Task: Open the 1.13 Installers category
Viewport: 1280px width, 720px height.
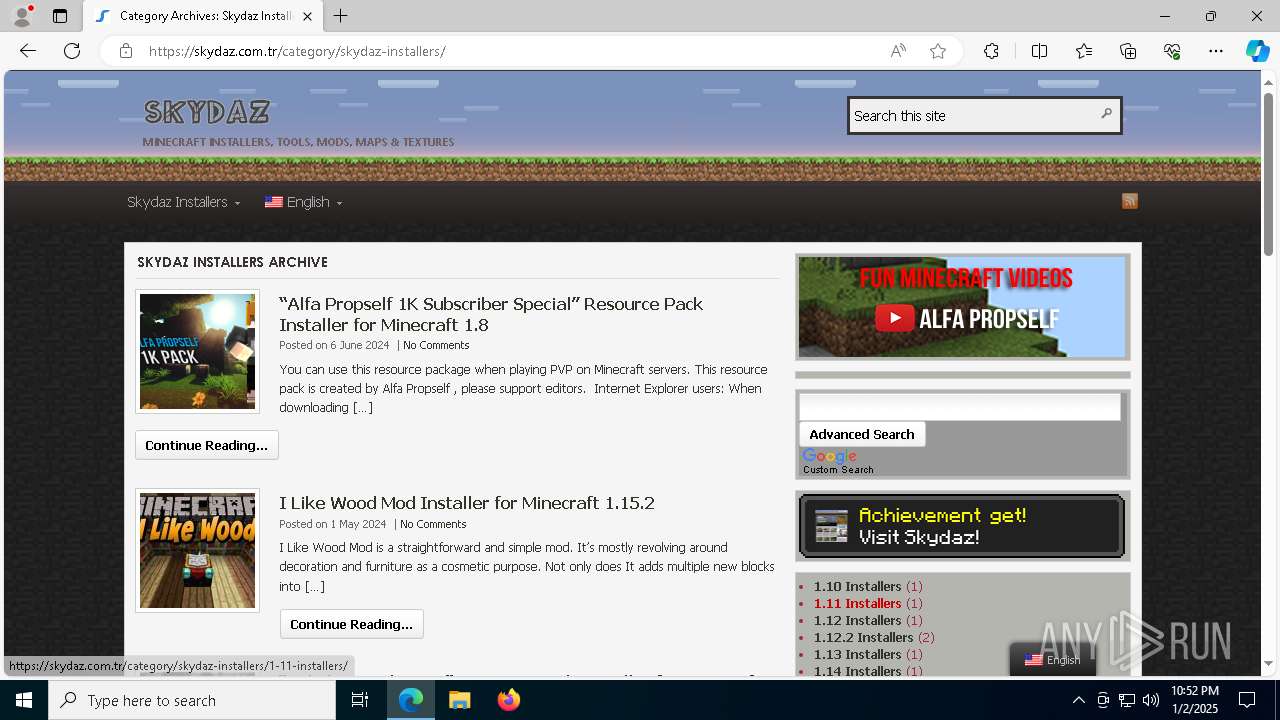Action: coord(857,654)
